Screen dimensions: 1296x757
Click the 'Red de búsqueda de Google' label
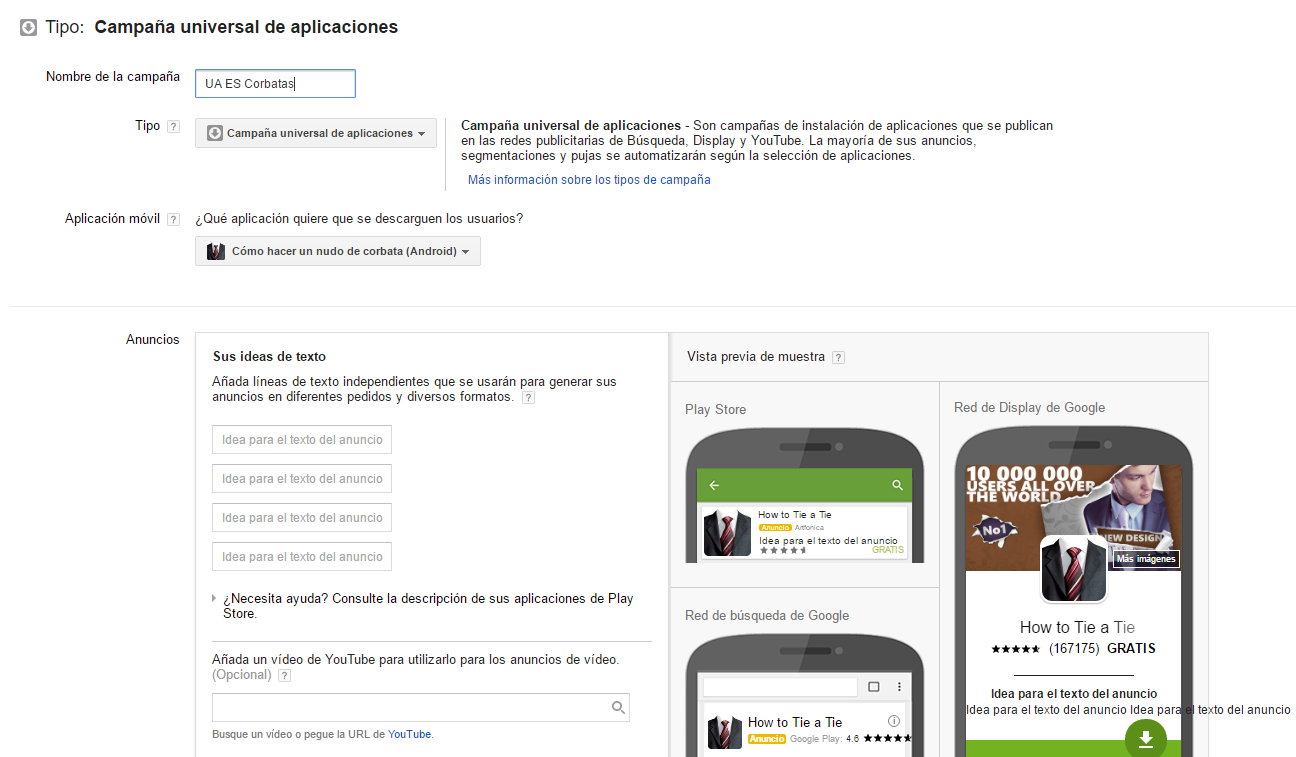(767, 615)
